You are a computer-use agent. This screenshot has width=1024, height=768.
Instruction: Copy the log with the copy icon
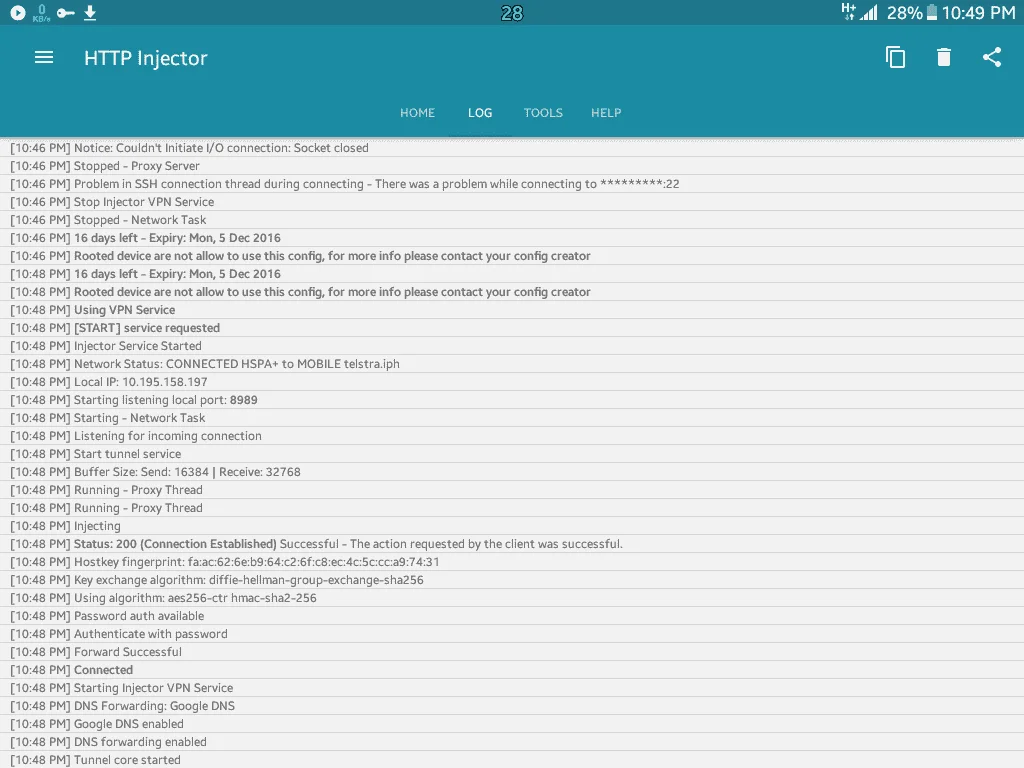point(895,57)
